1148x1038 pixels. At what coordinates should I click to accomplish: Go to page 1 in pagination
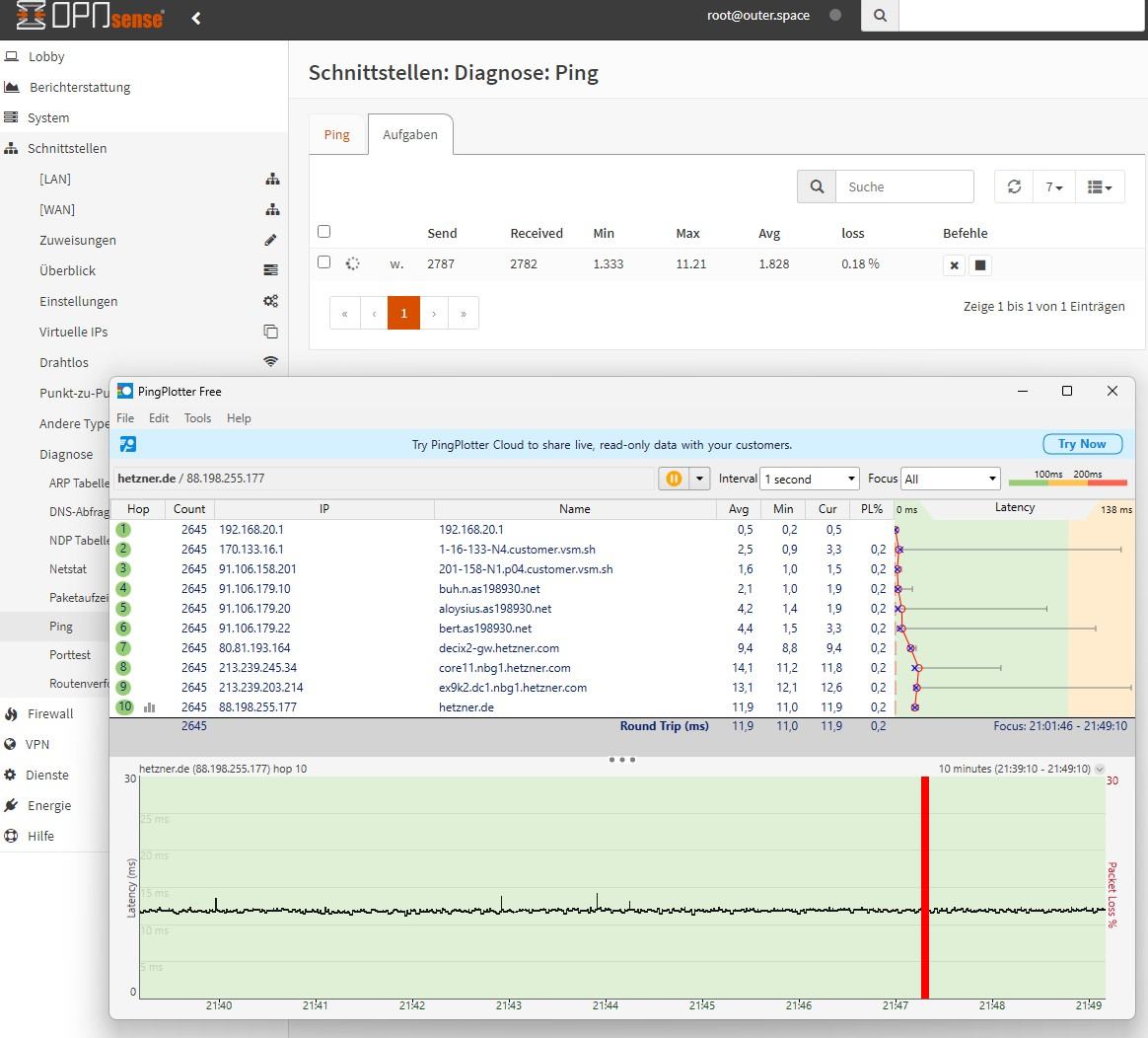pos(403,313)
